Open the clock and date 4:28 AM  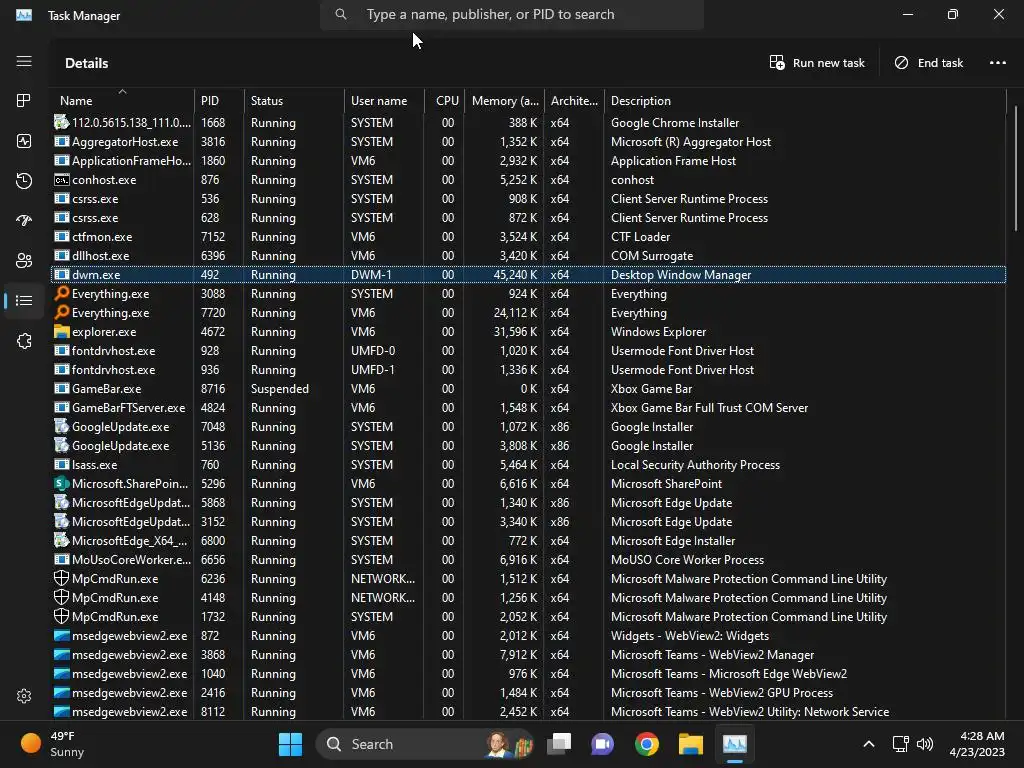977,744
